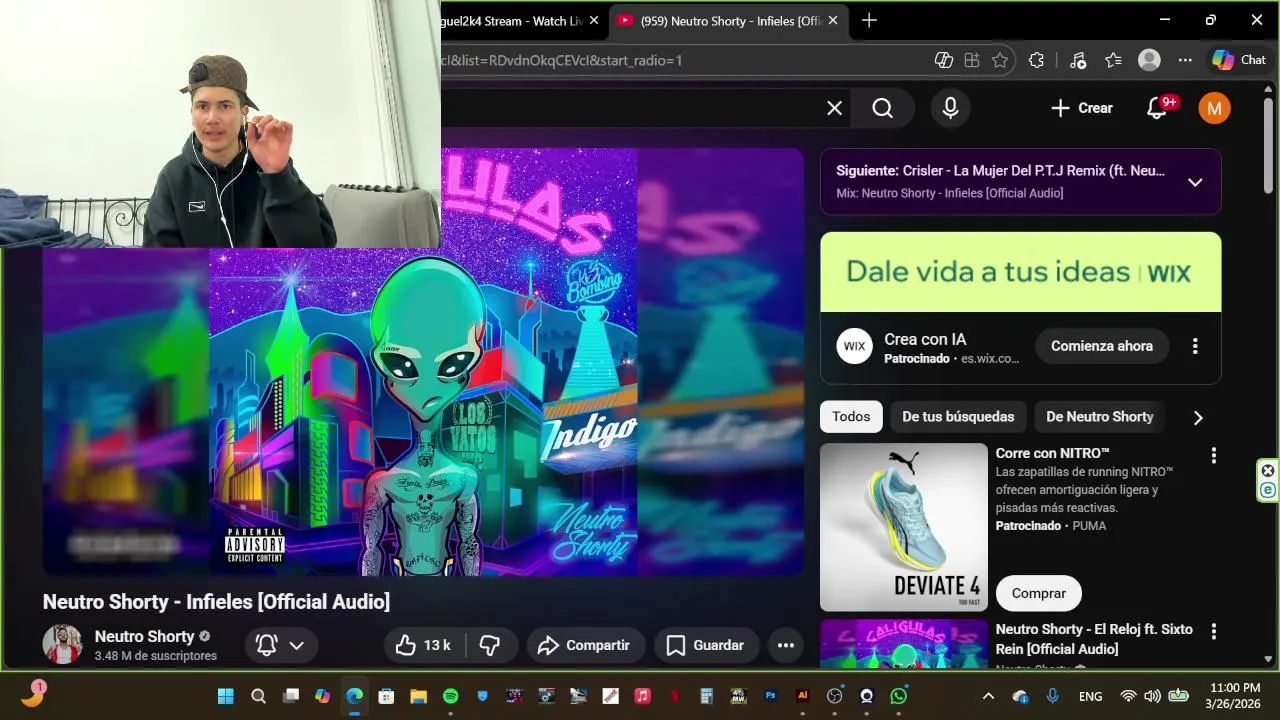
Task: Open El Reloj ft. Sixto Rein video
Action: (x=1094, y=639)
